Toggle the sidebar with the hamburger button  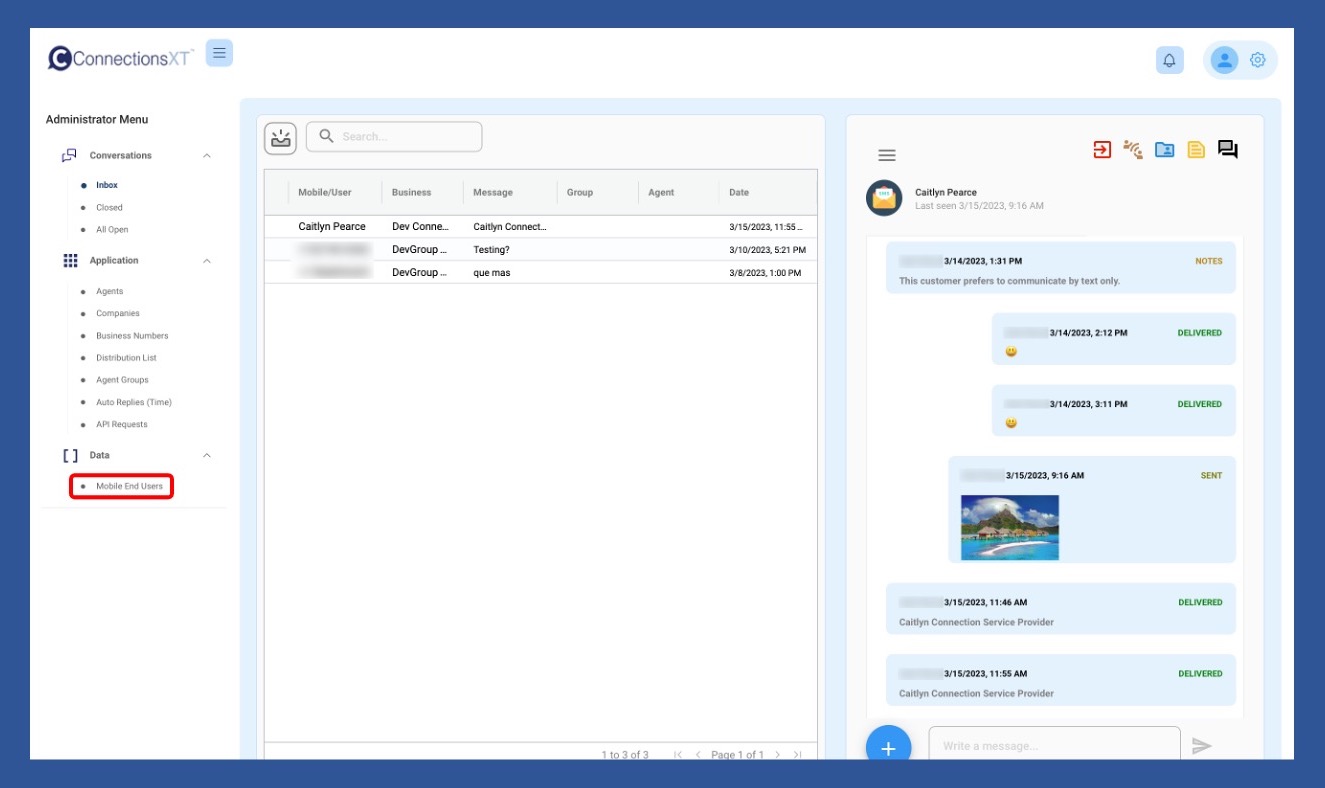pos(219,53)
